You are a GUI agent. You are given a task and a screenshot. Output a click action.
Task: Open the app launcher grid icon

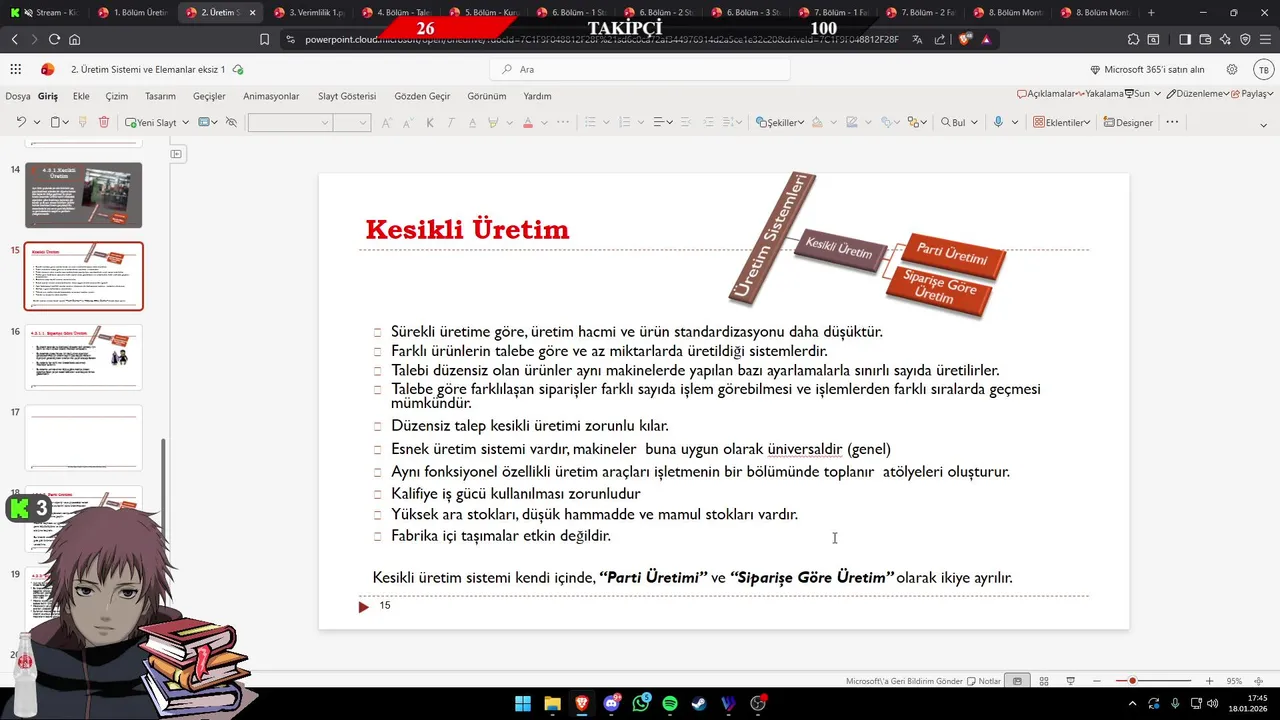tap(15, 69)
